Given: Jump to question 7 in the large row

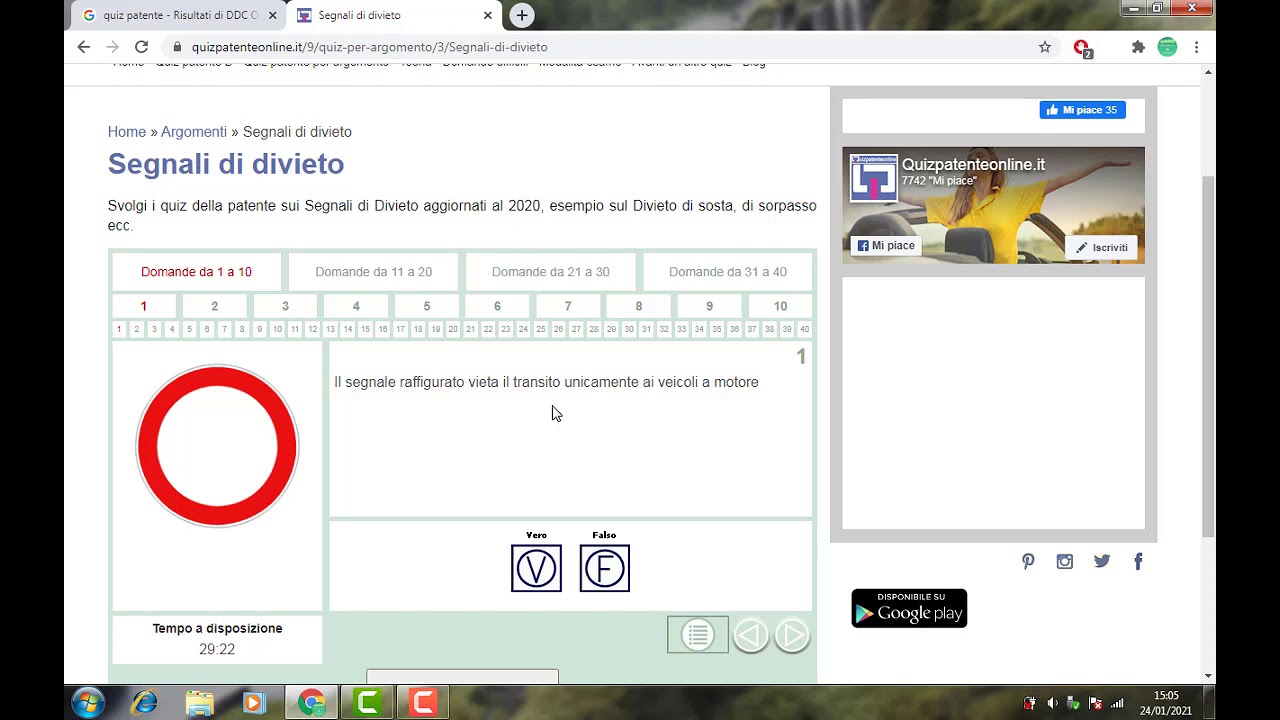Looking at the screenshot, I should click(x=568, y=306).
